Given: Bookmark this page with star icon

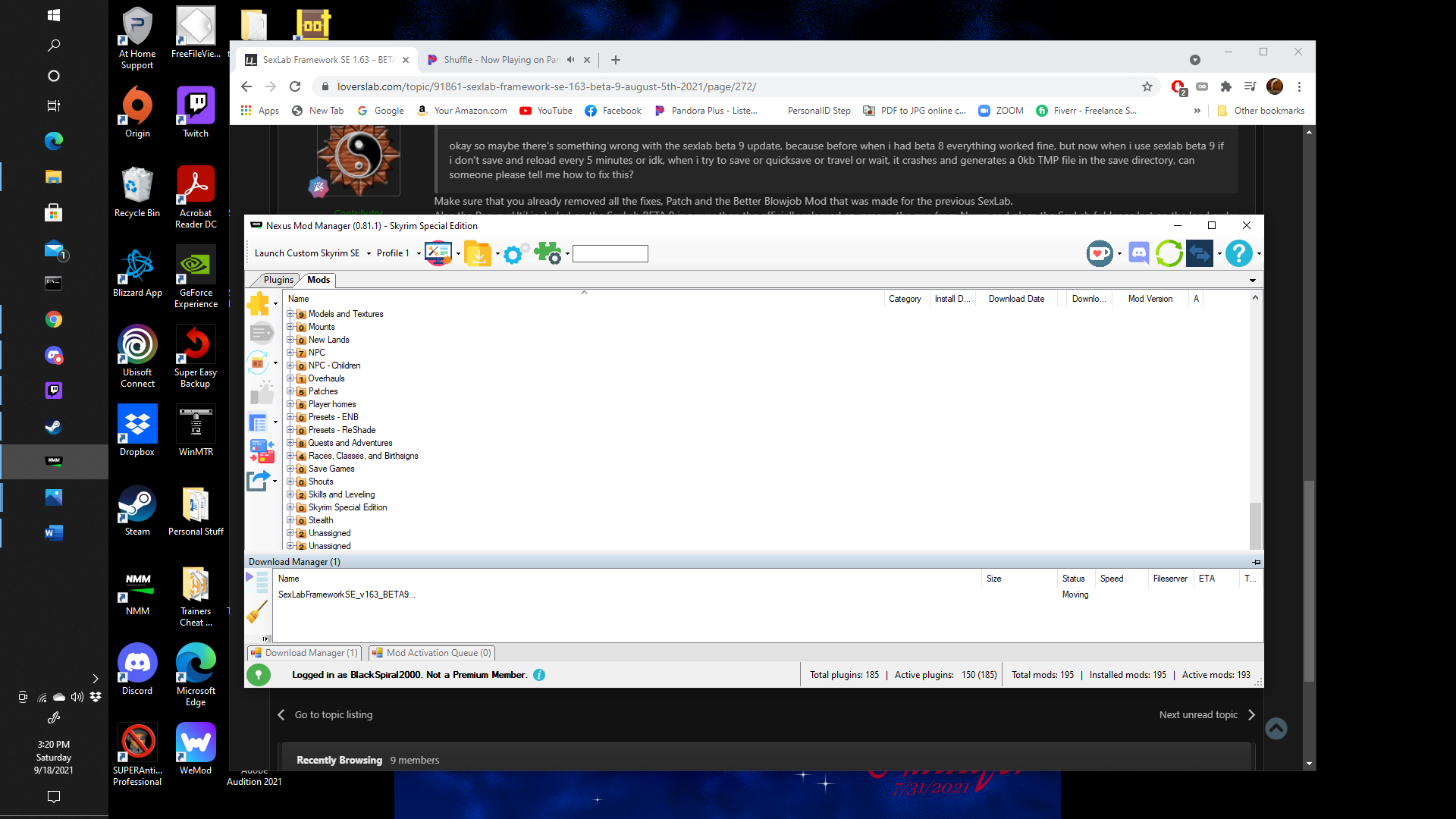Looking at the screenshot, I should coord(1147,86).
